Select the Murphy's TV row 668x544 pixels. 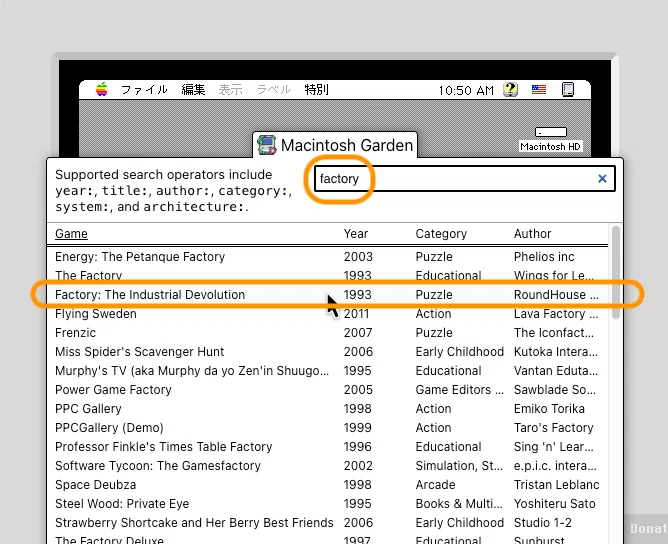click(327, 371)
